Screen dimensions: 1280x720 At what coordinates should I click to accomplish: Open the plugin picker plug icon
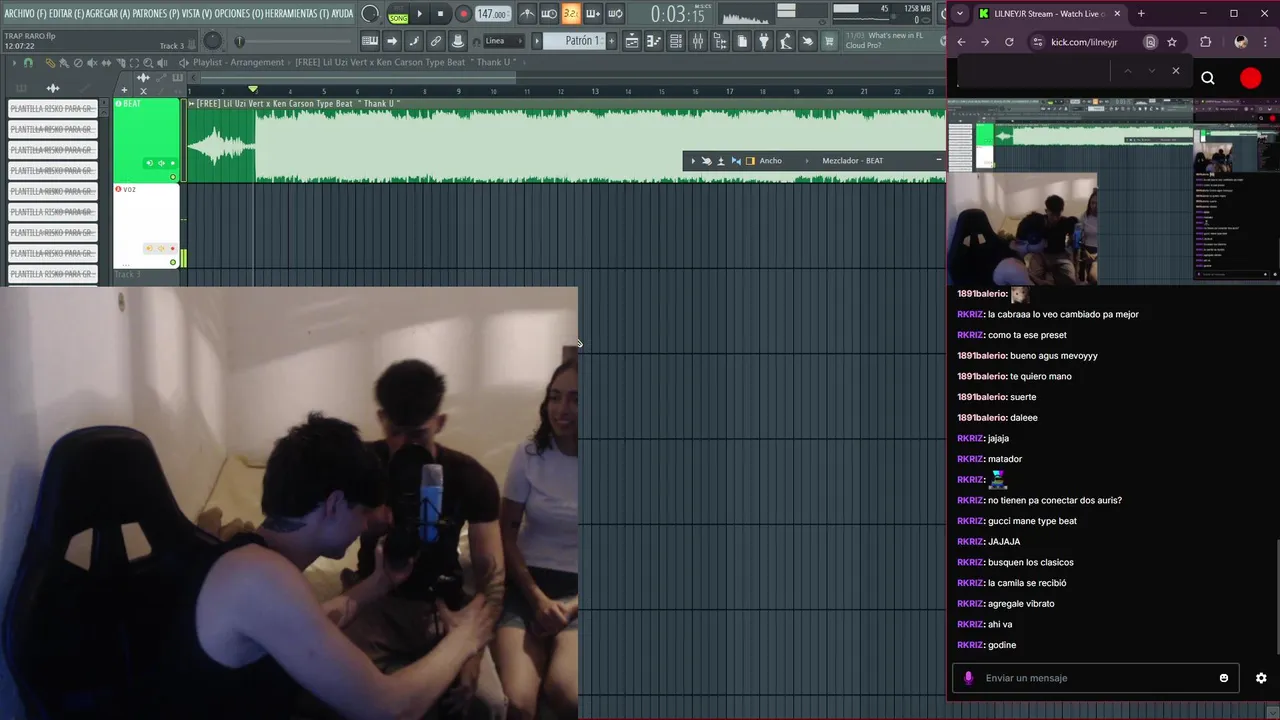click(764, 41)
